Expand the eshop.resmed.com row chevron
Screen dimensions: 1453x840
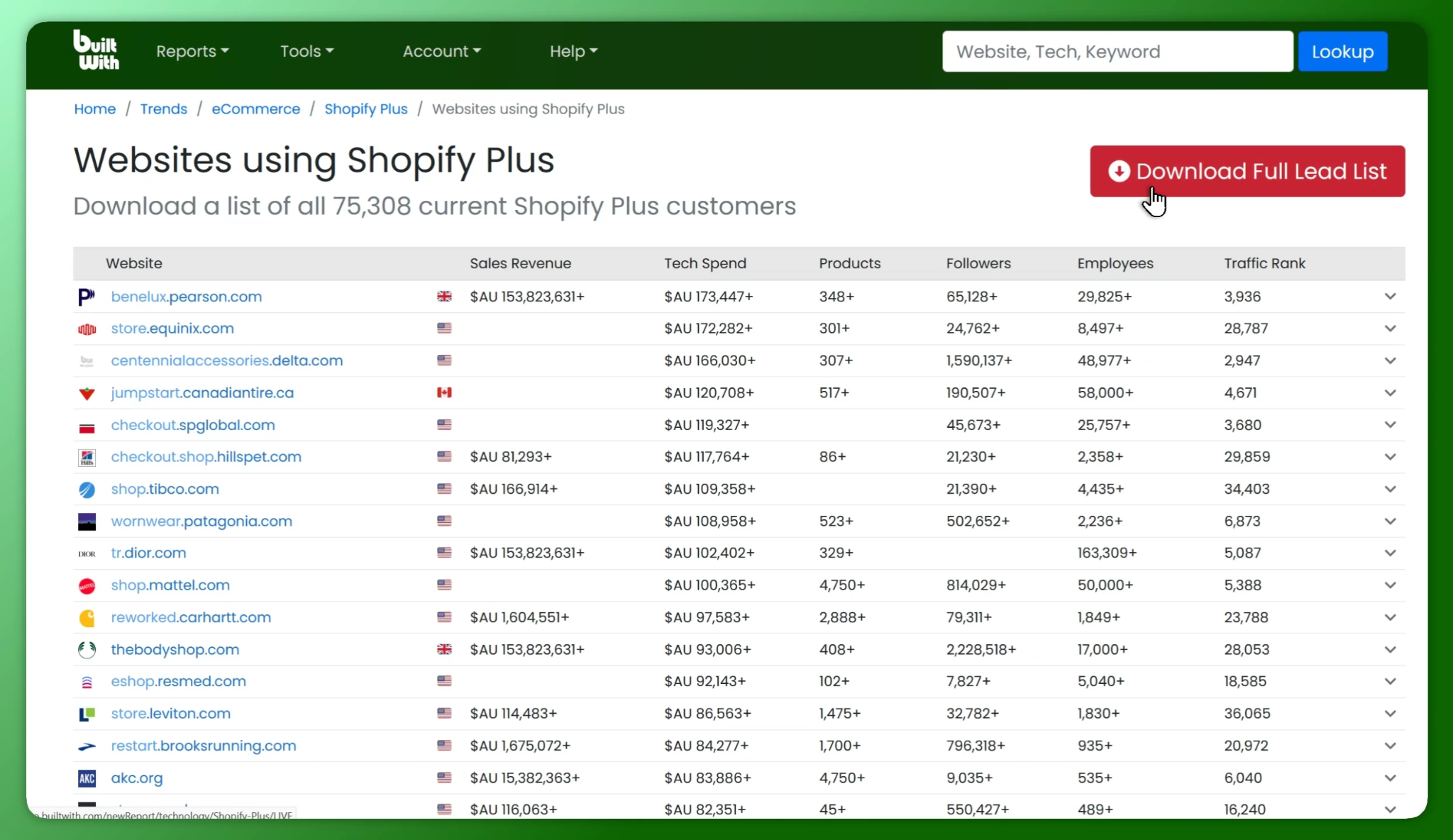[x=1390, y=681]
